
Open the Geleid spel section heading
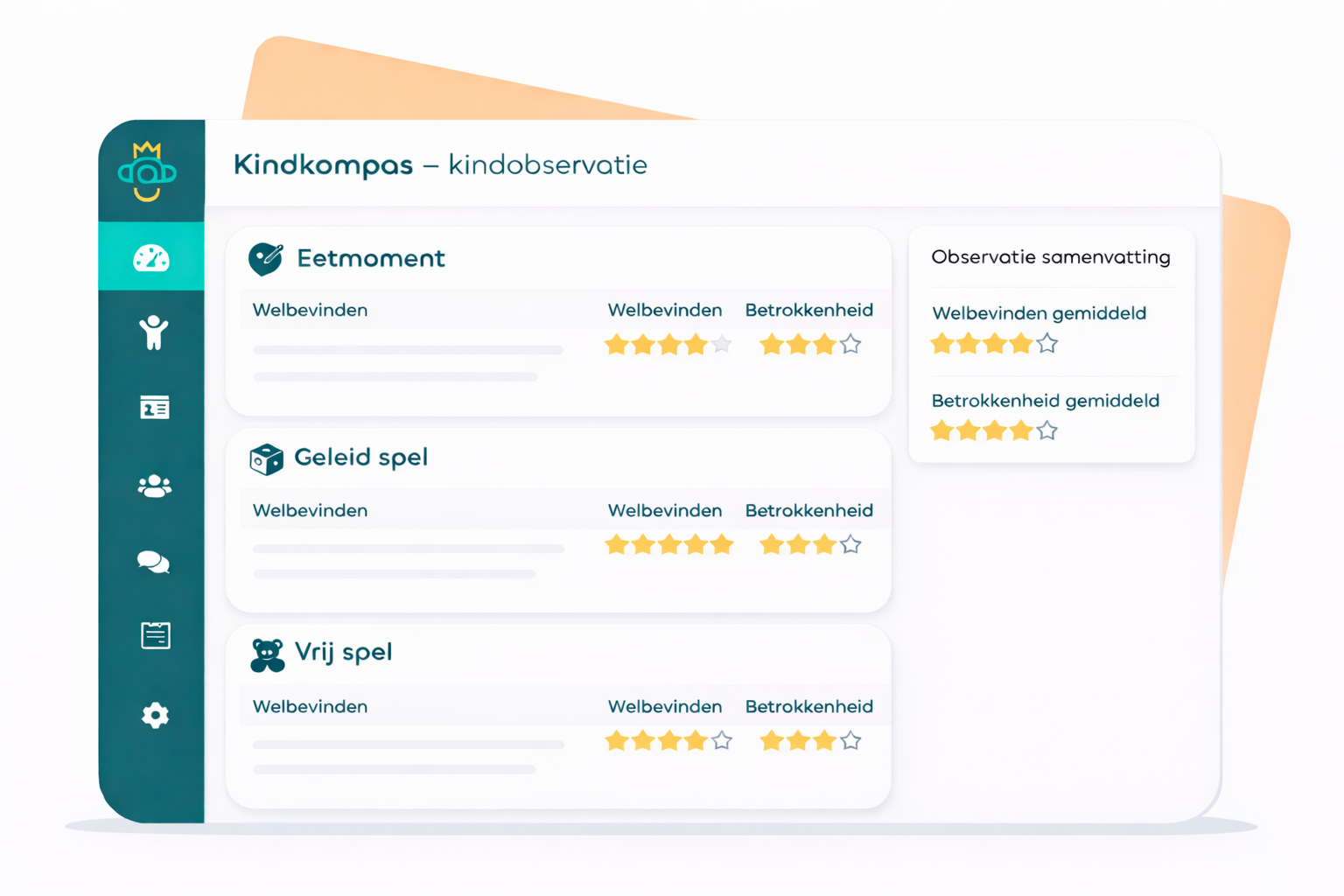point(360,458)
